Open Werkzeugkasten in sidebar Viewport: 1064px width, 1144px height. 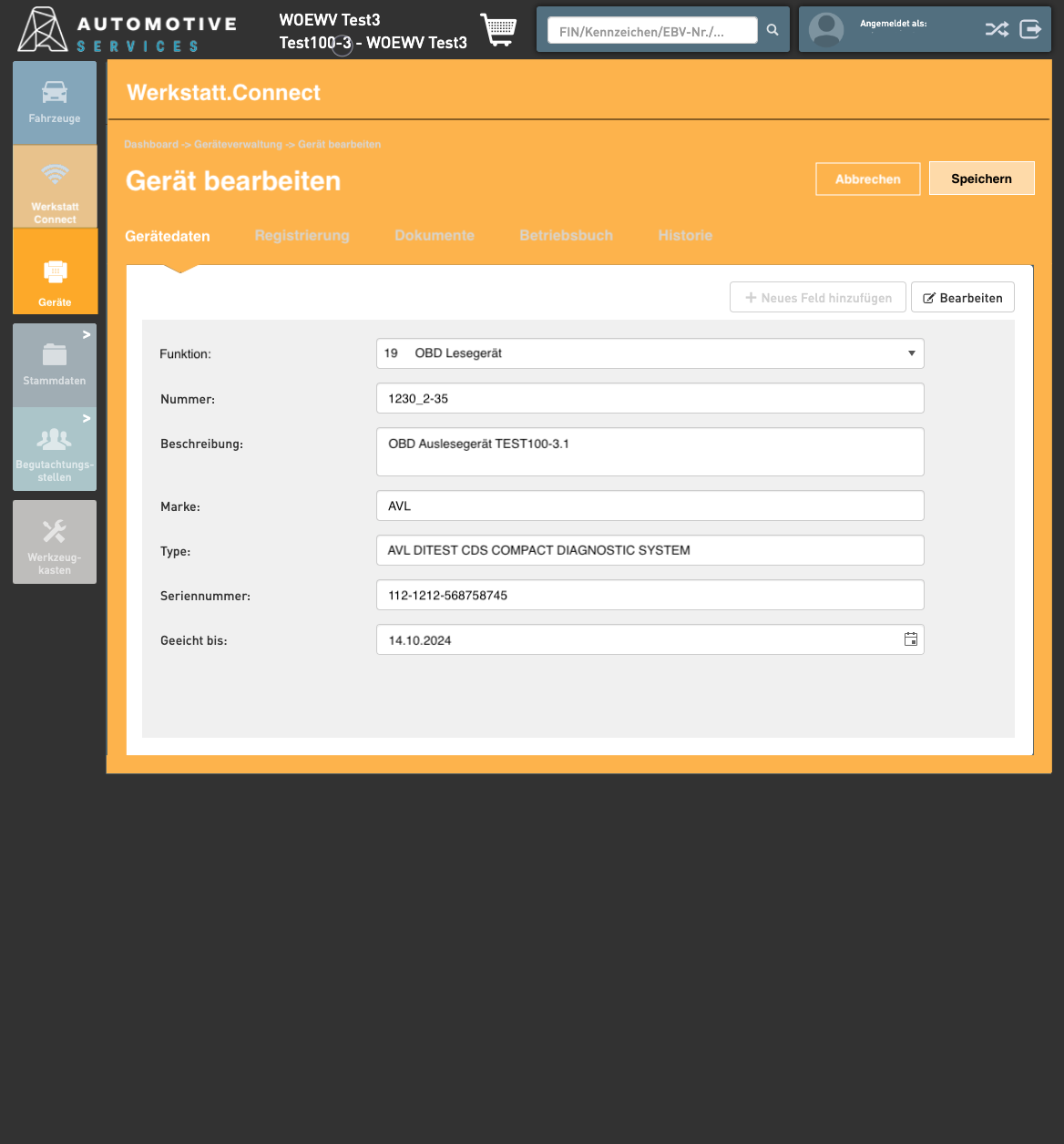pyautogui.click(x=55, y=542)
